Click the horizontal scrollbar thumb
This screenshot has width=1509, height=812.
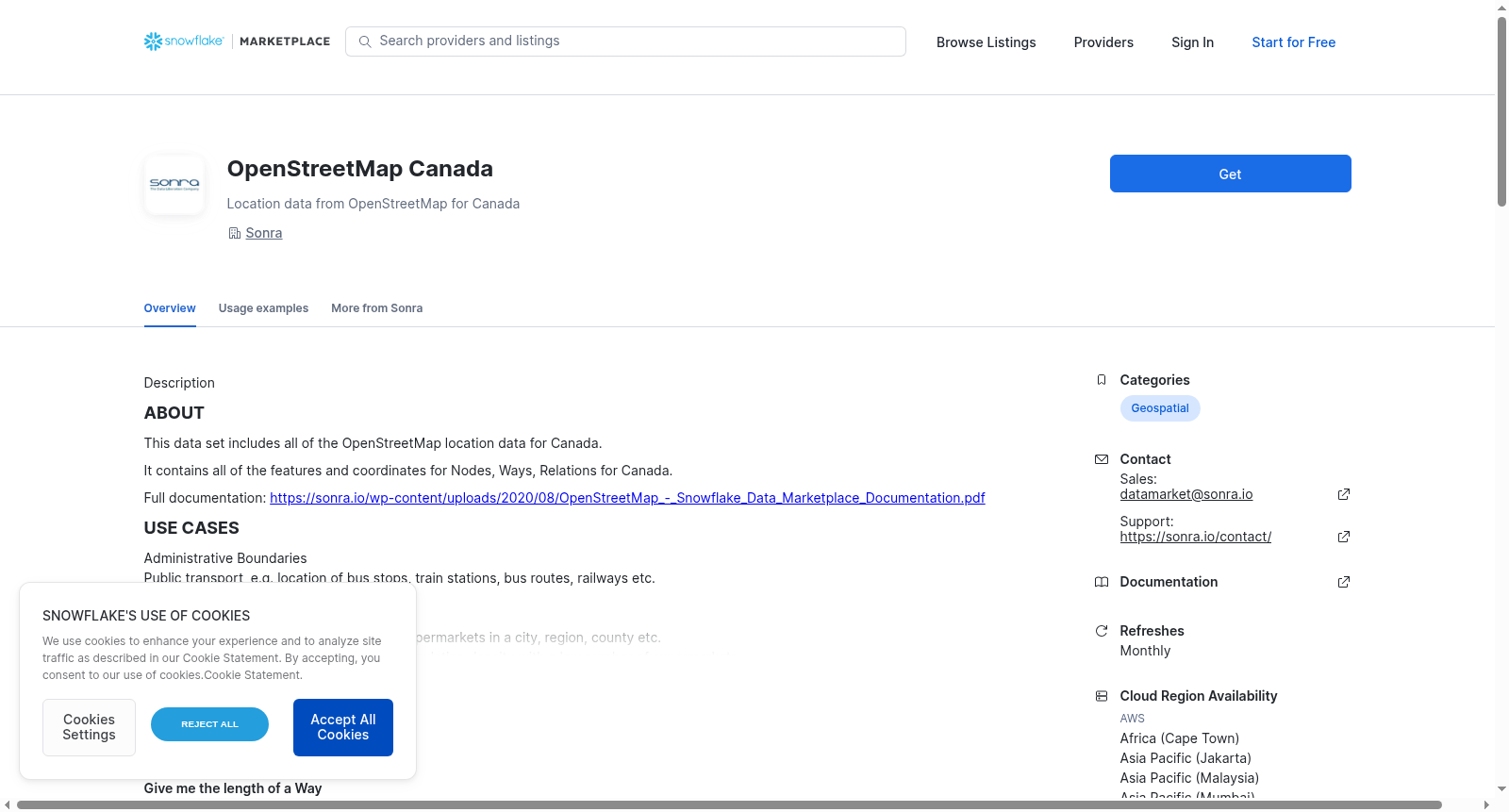point(729,805)
